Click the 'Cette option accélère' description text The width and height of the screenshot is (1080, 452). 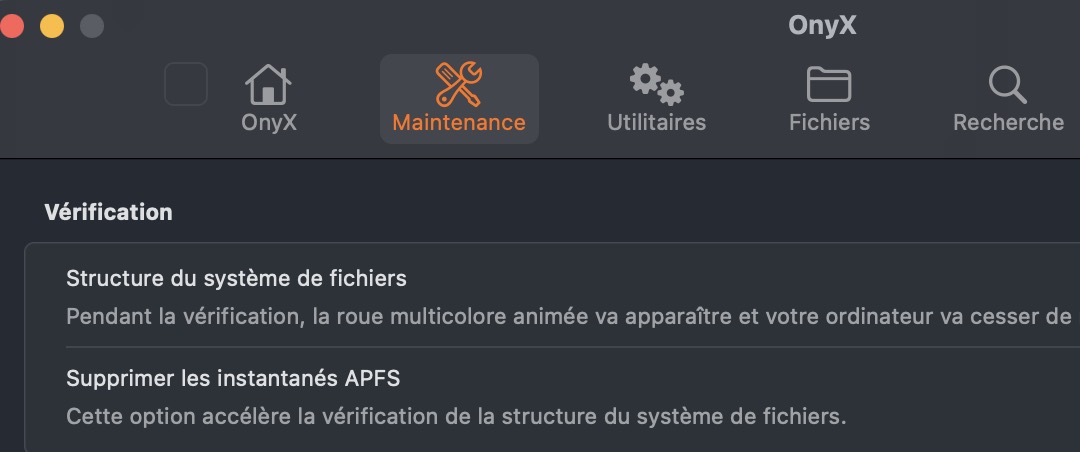point(456,416)
